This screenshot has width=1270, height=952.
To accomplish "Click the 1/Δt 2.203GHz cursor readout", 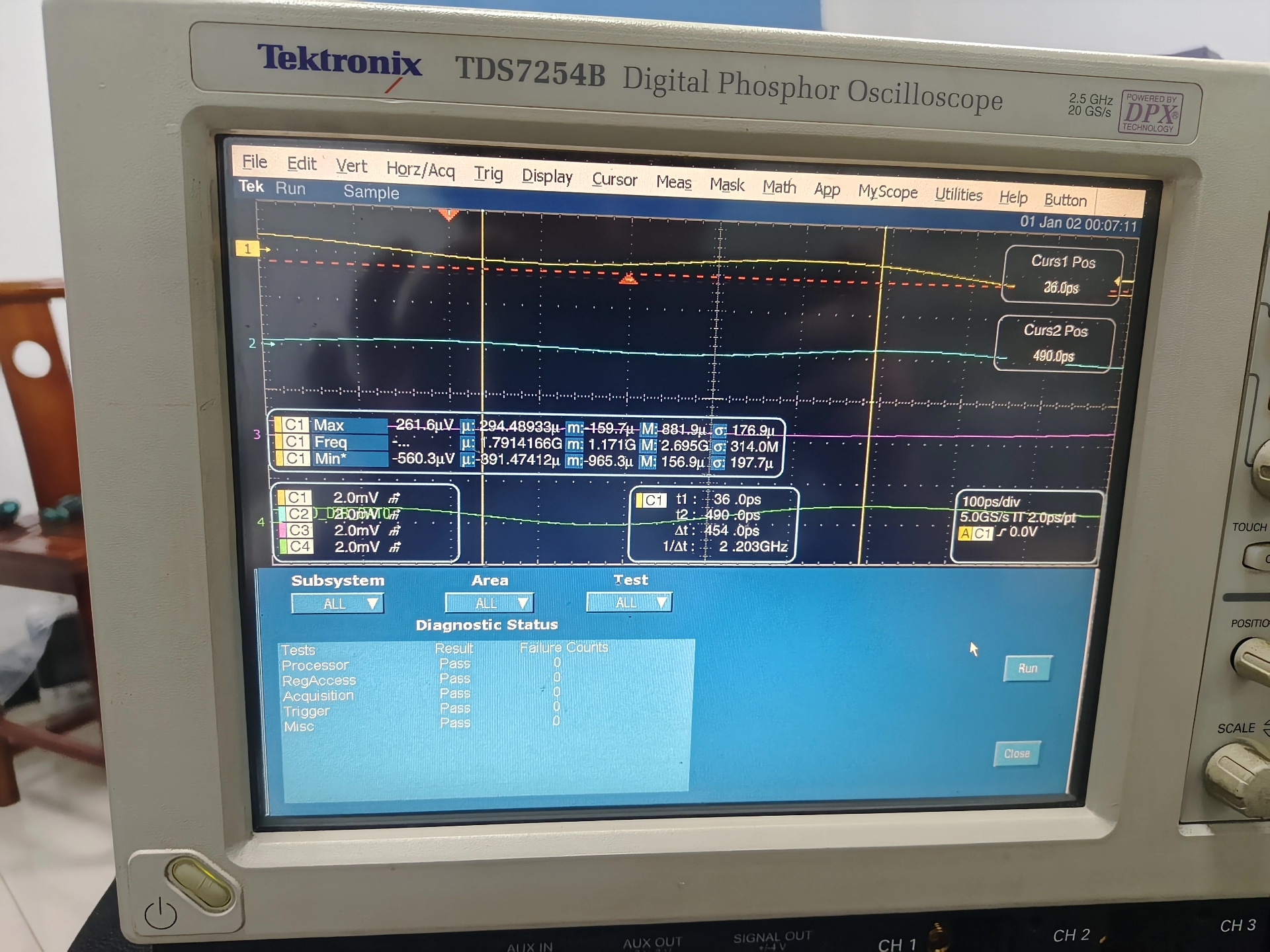I will 725,547.
